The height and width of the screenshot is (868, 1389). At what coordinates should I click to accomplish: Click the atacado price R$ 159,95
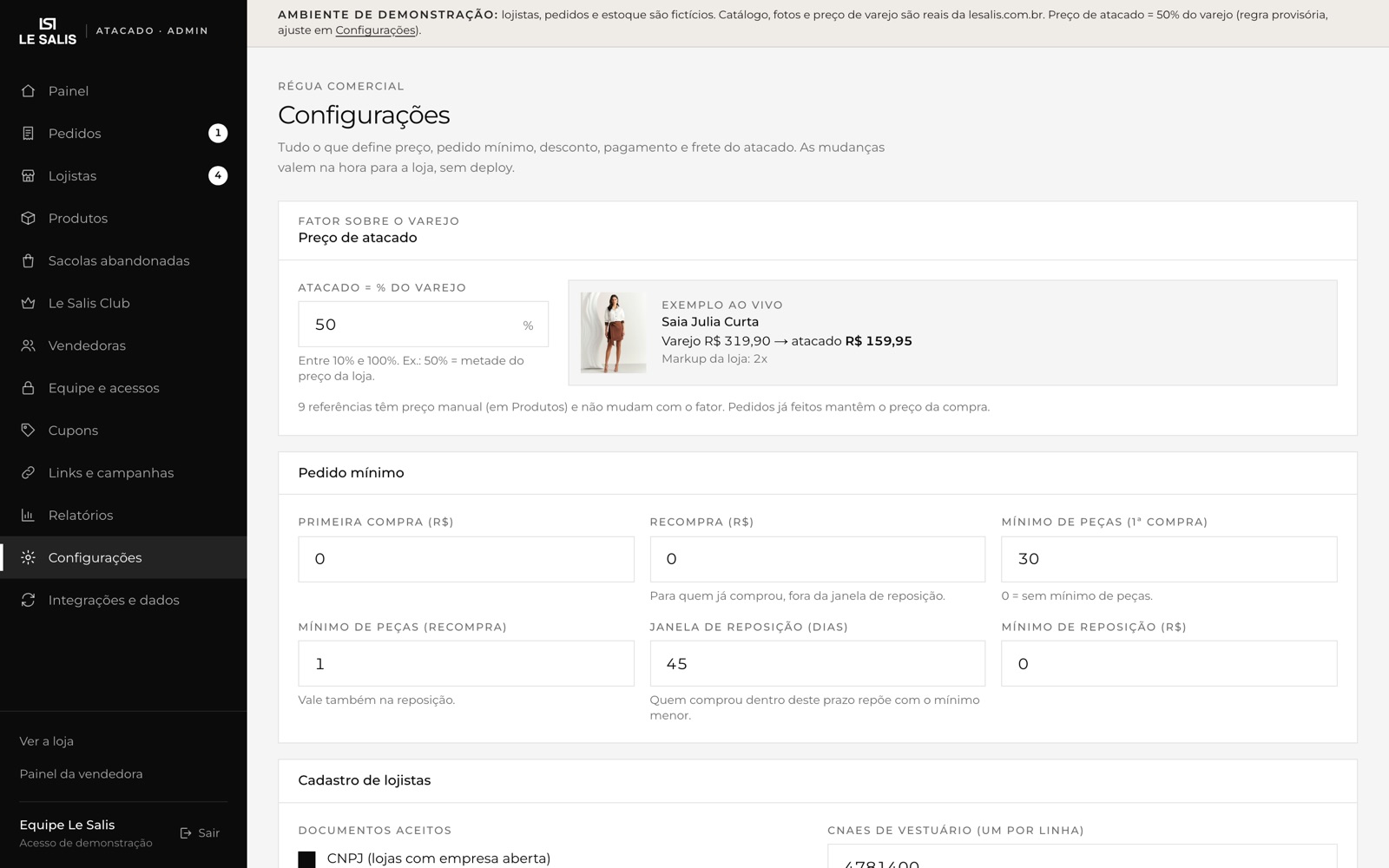pos(879,341)
